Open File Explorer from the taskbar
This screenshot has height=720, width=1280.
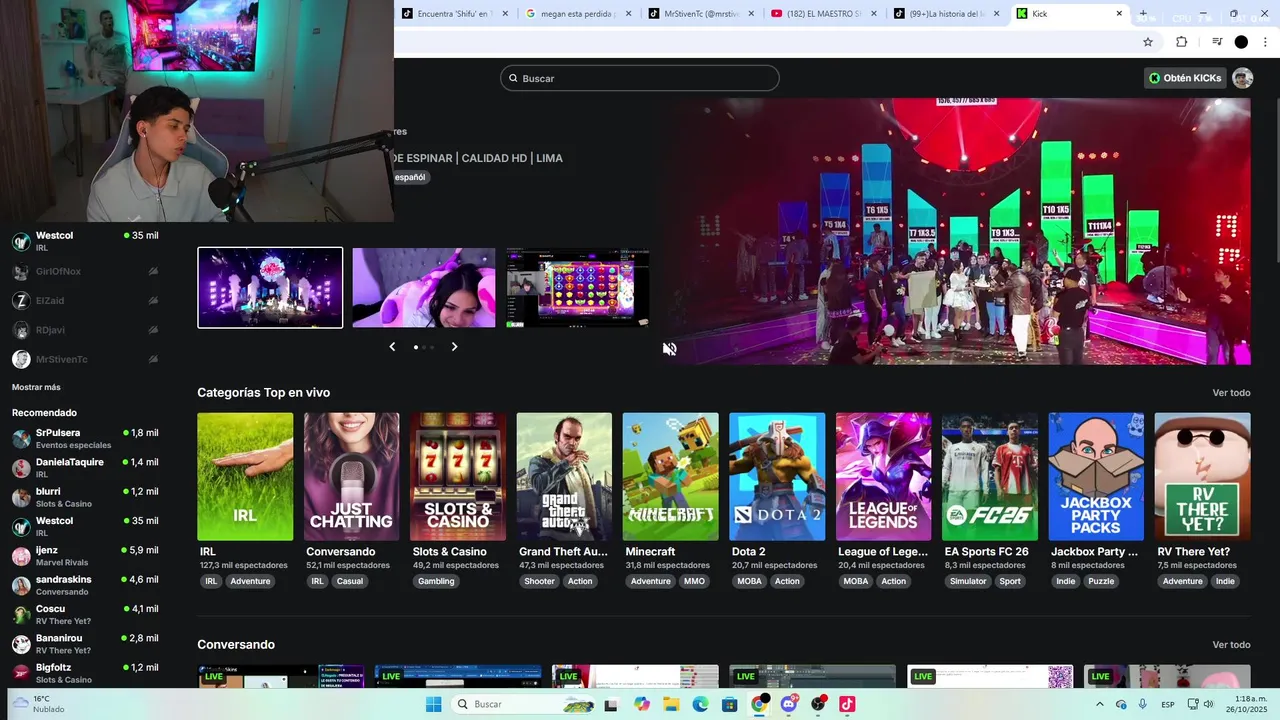tap(671, 704)
